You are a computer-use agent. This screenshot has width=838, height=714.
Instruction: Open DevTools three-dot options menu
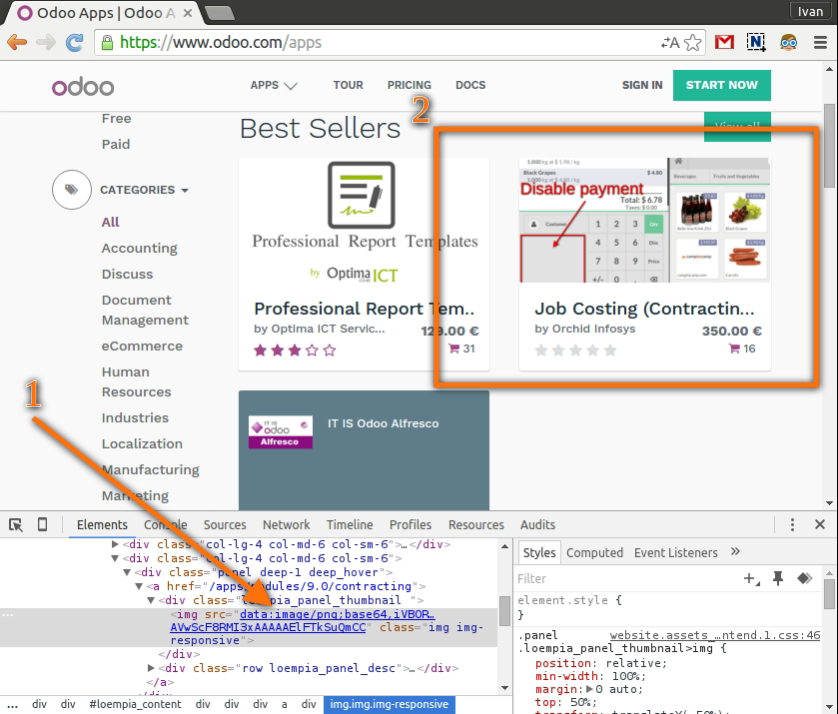point(792,525)
